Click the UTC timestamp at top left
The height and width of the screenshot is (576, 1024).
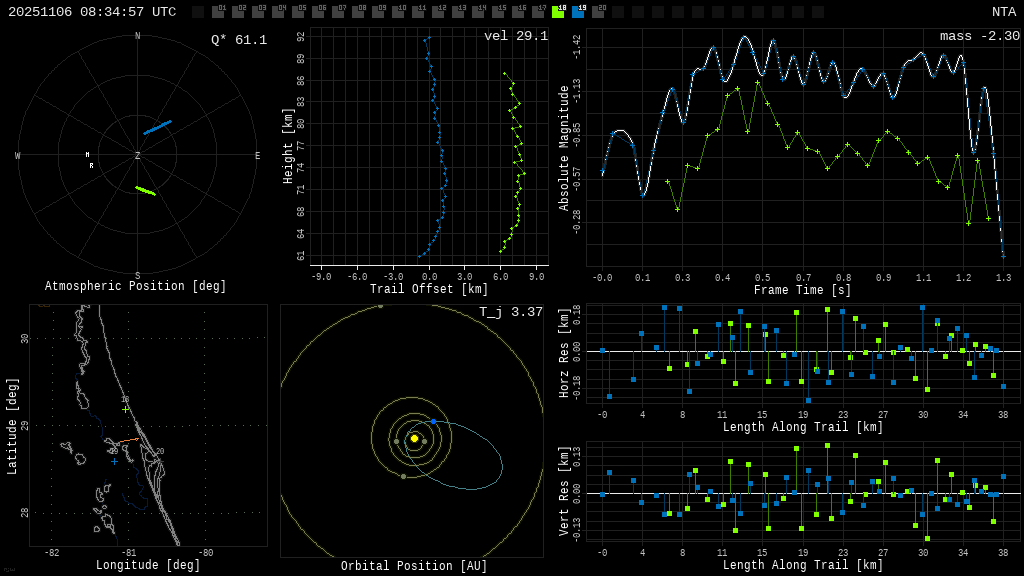point(92,12)
